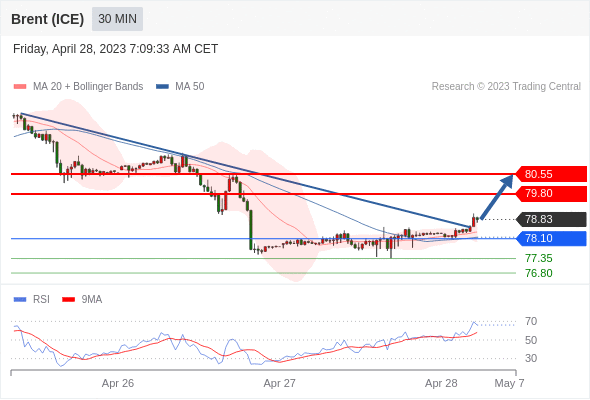Click the 9MA red legend swatch
Viewport: 590px width, 400px height.
coord(68,300)
